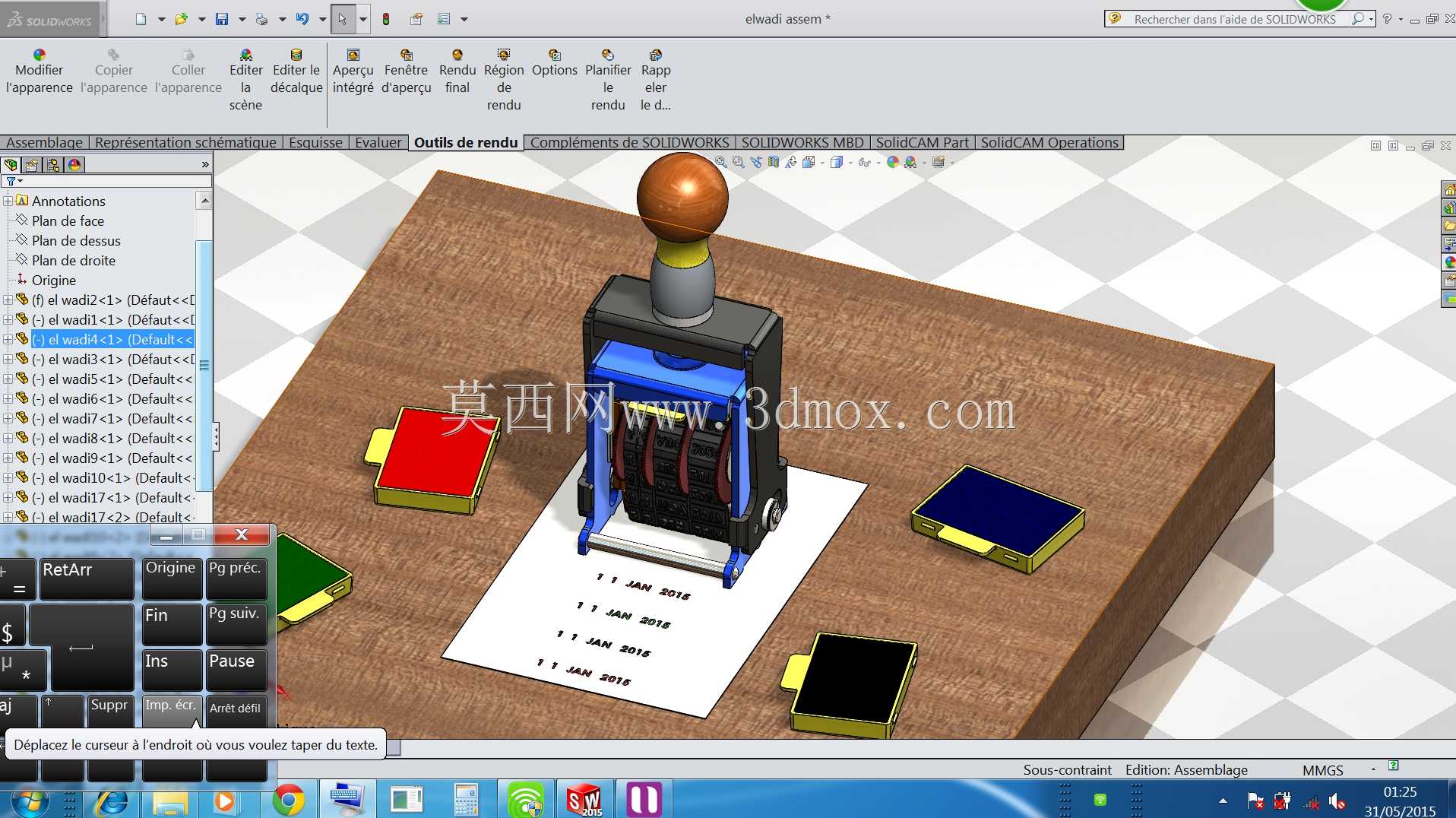Open render Options tool
1456x818 pixels.
555,64
